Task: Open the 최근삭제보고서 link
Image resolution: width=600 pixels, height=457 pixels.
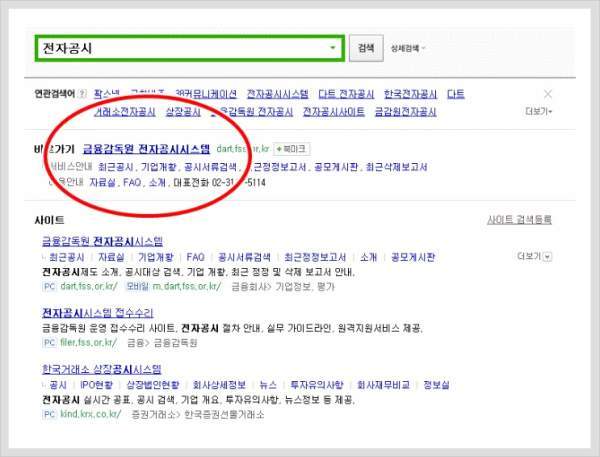Action: (396, 167)
